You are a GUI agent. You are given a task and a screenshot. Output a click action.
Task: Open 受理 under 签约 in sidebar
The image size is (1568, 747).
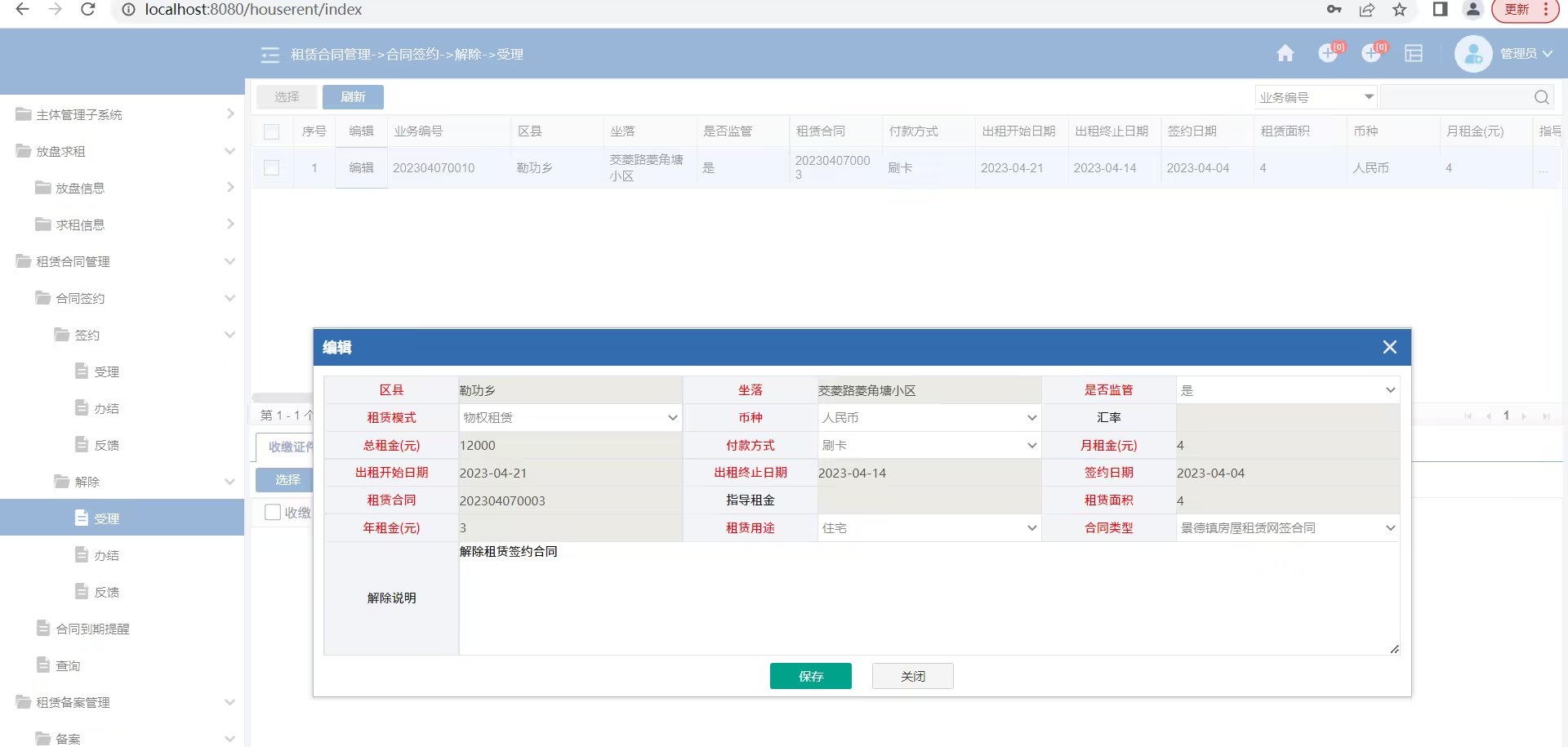point(106,371)
